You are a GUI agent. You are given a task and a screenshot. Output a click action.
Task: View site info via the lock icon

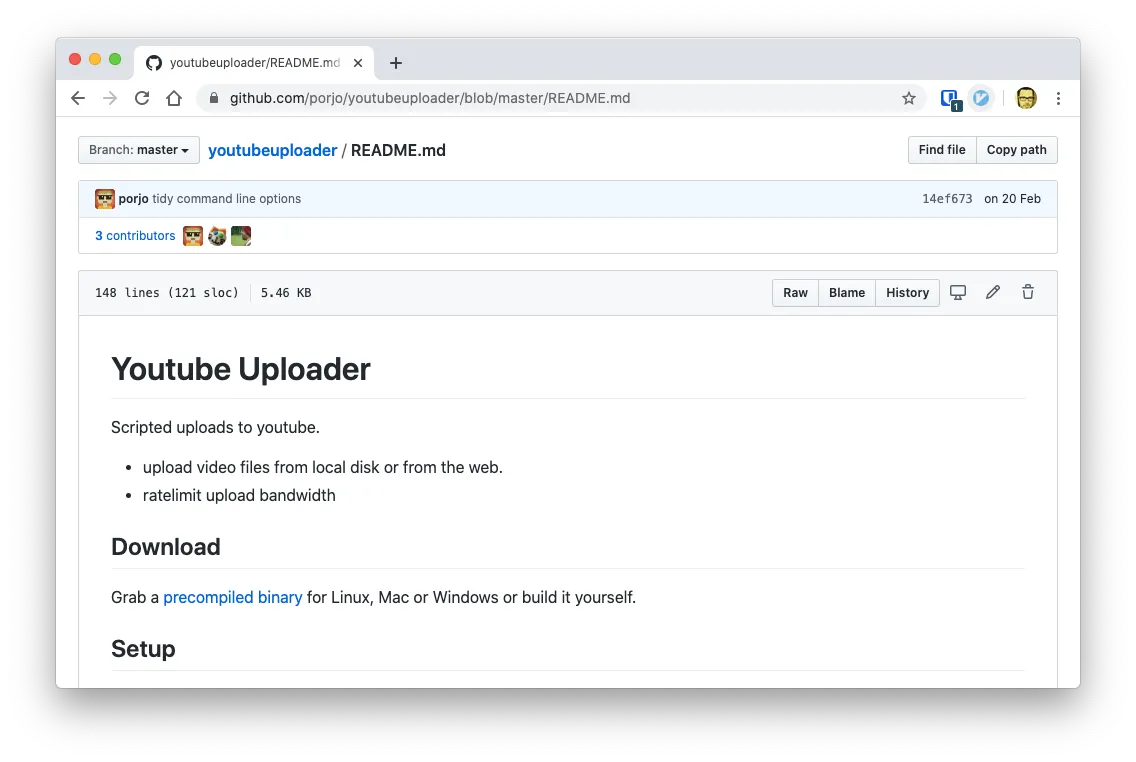[x=214, y=98]
